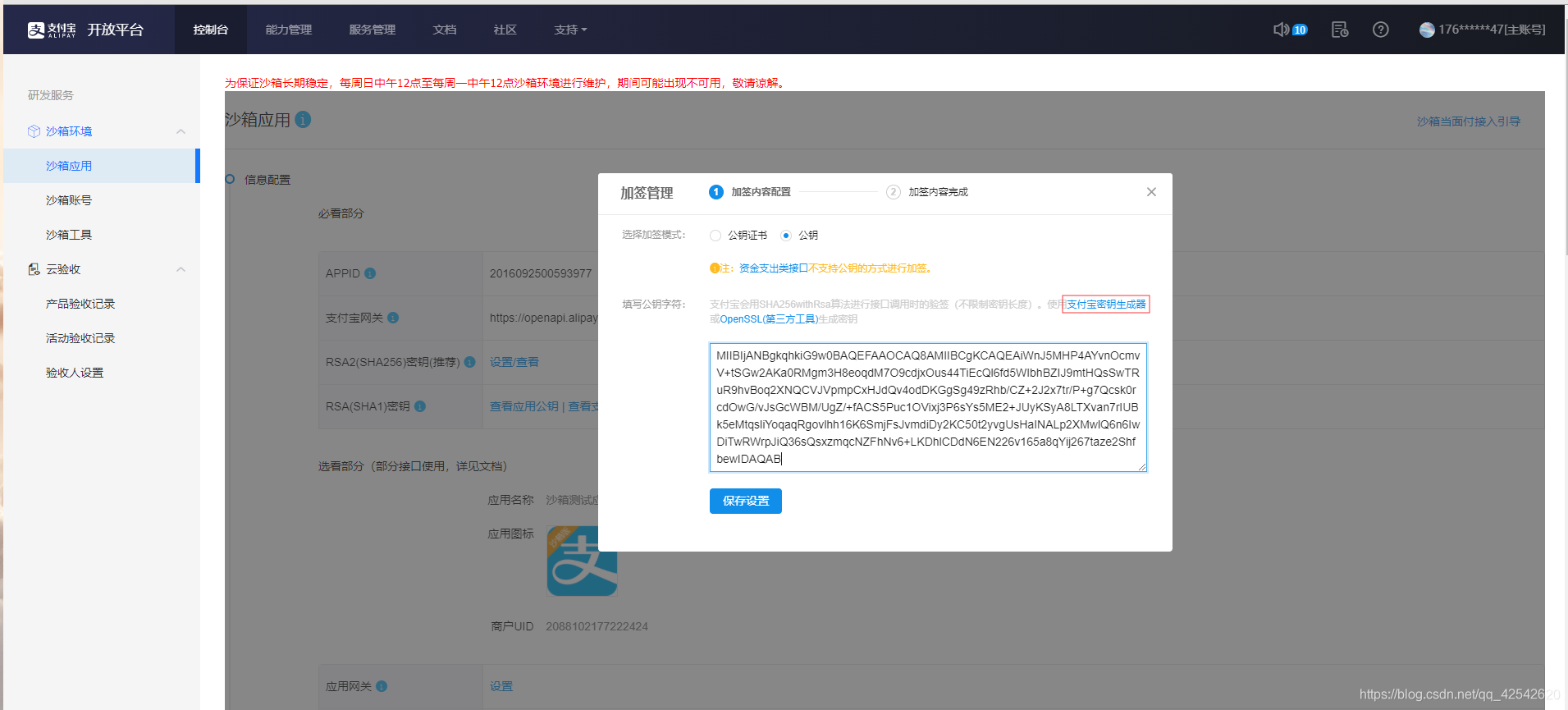Open the 支付宝密钥生成器 link
Image resolution: width=1568 pixels, height=710 pixels.
pos(1106,305)
